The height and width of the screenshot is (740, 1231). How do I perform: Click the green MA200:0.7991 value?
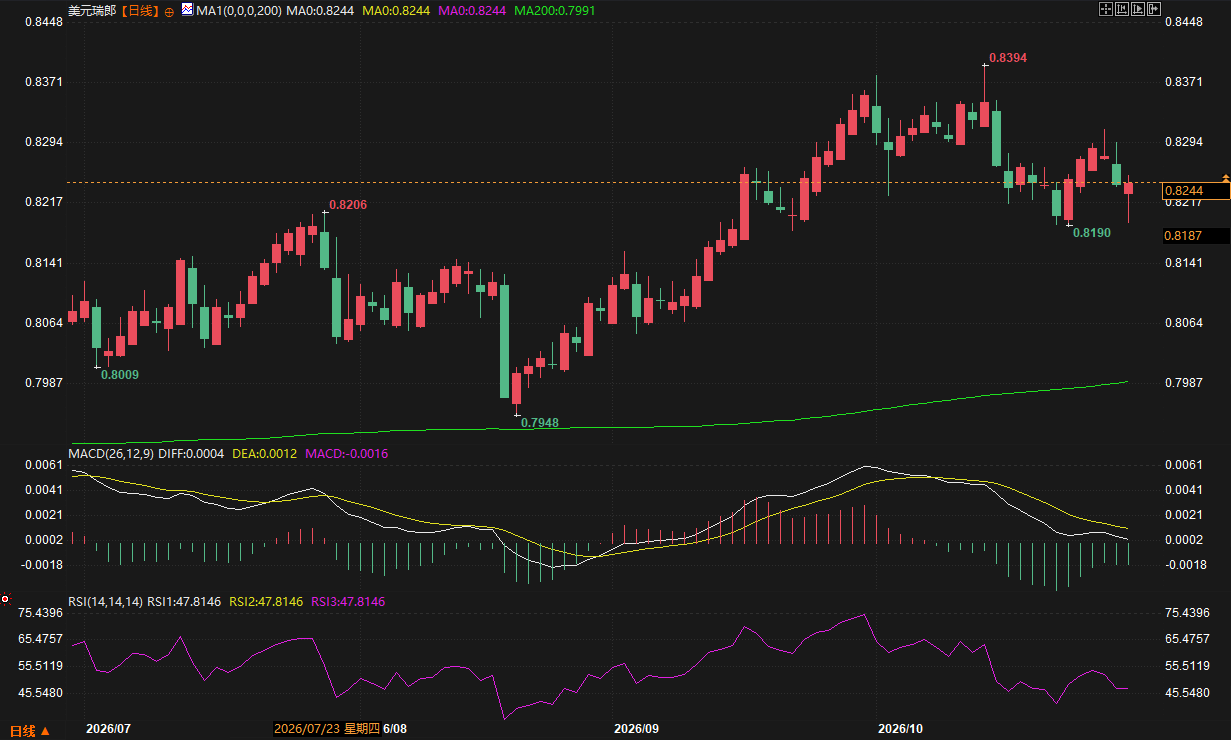(554, 11)
